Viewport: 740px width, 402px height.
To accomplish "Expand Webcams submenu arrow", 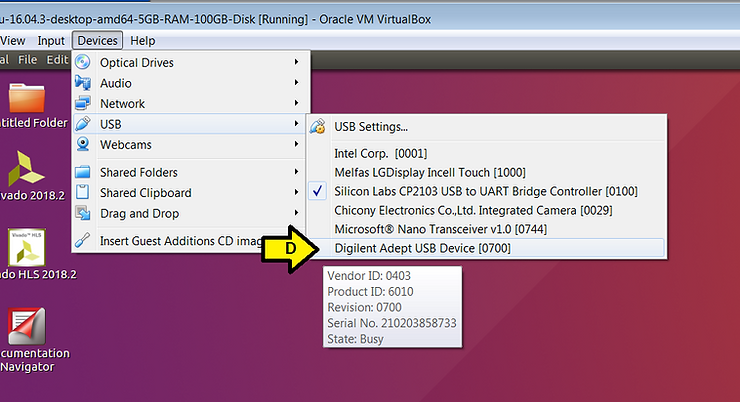I will (296, 144).
